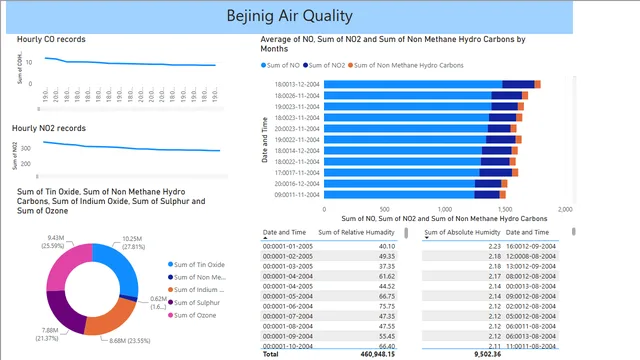
Task: Click the 20:0016-12-2004 bar
Action: 416,184
